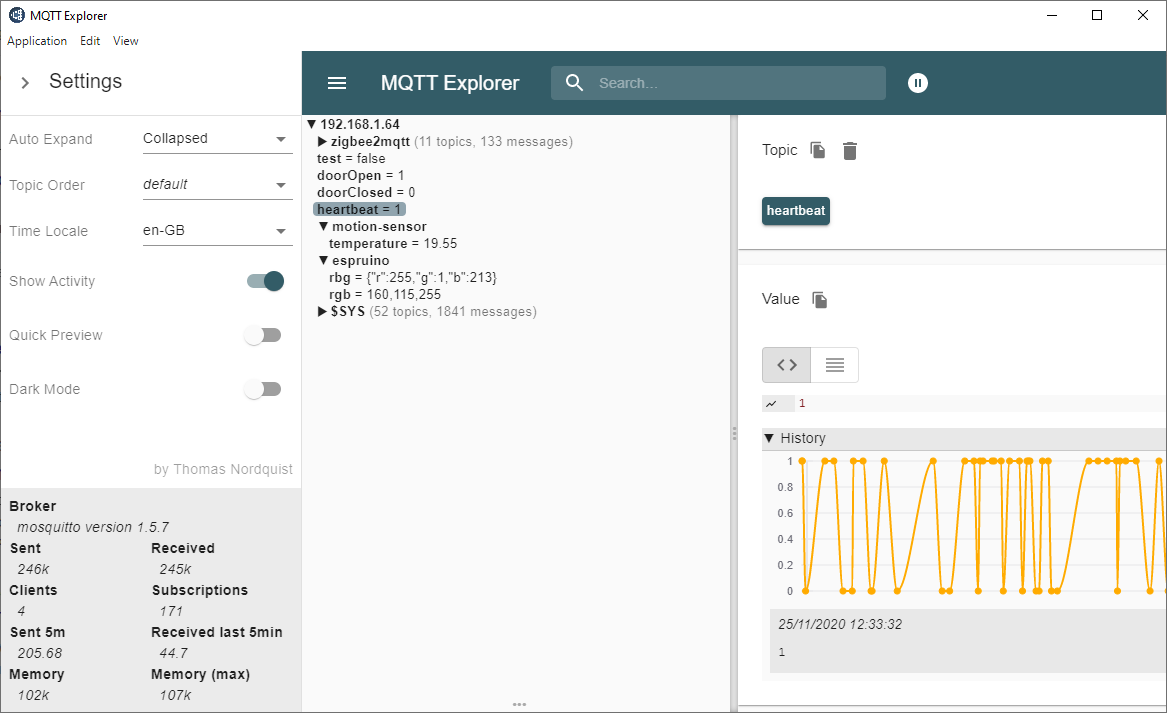Click the MQTT Explorer app icon in title bar
This screenshot has height=713, width=1167.
click(16, 15)
